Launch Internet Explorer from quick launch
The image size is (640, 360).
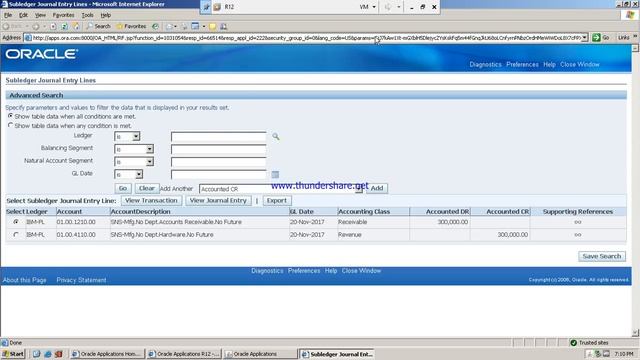48,354
